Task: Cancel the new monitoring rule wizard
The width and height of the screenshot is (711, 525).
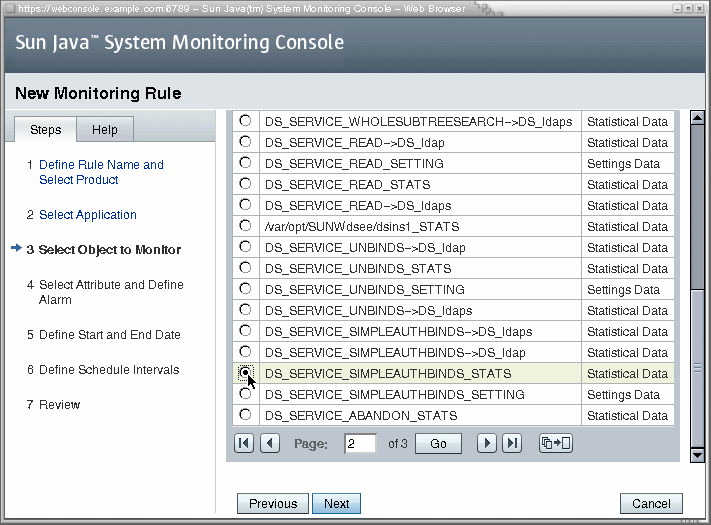Action: 651,504
